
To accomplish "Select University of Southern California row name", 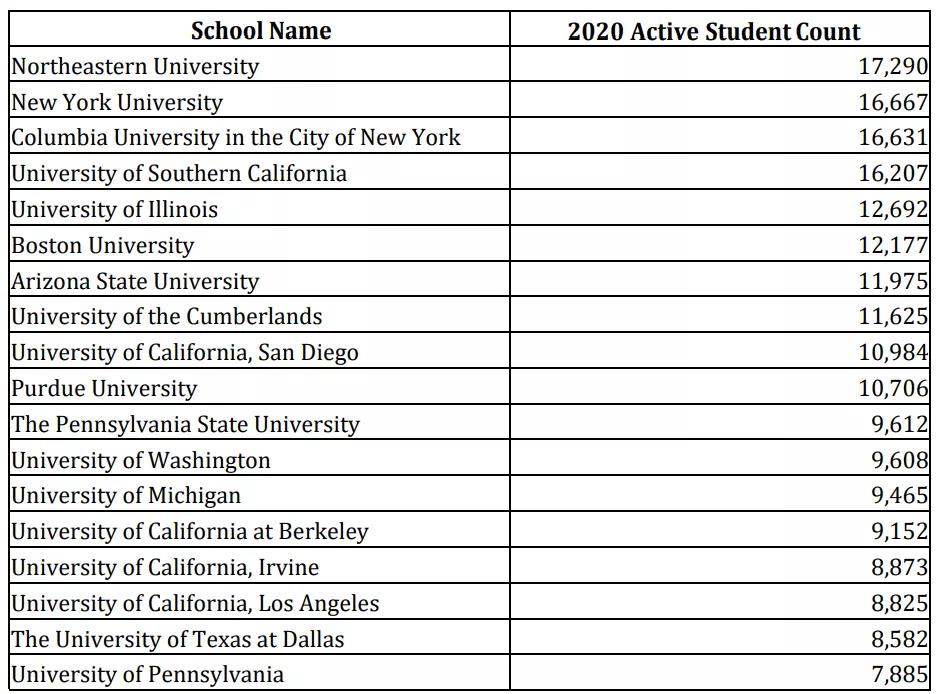I will [x=179, y=174].
